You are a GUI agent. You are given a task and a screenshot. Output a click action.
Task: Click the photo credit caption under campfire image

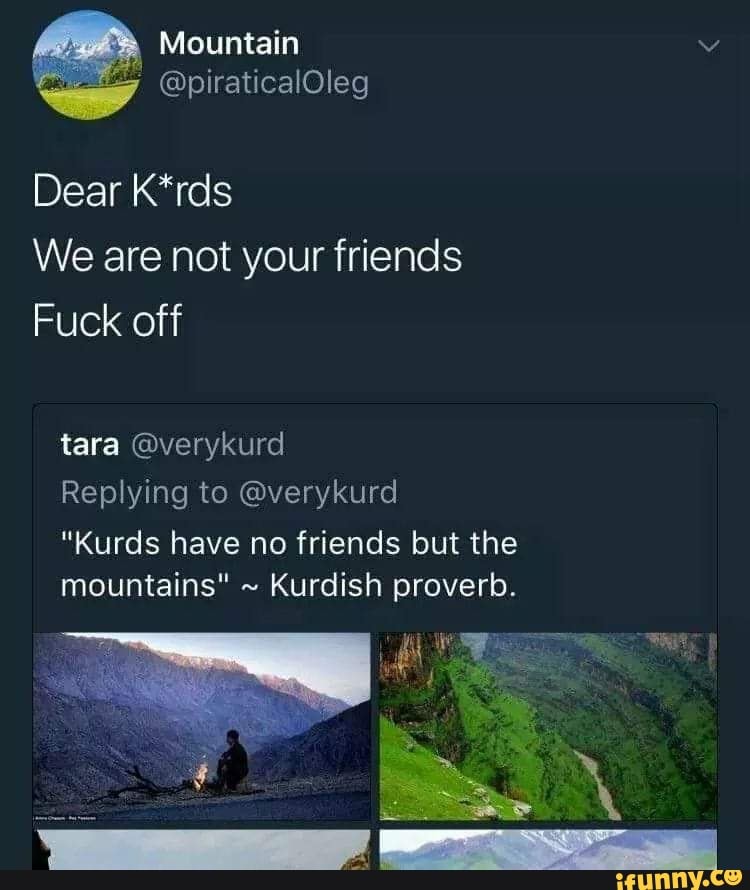coord(66,818)
